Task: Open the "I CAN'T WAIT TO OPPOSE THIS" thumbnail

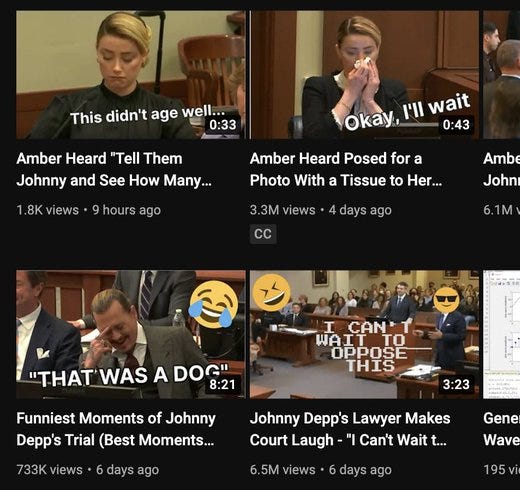Action: pyautogui.click(x=364, y=334)
